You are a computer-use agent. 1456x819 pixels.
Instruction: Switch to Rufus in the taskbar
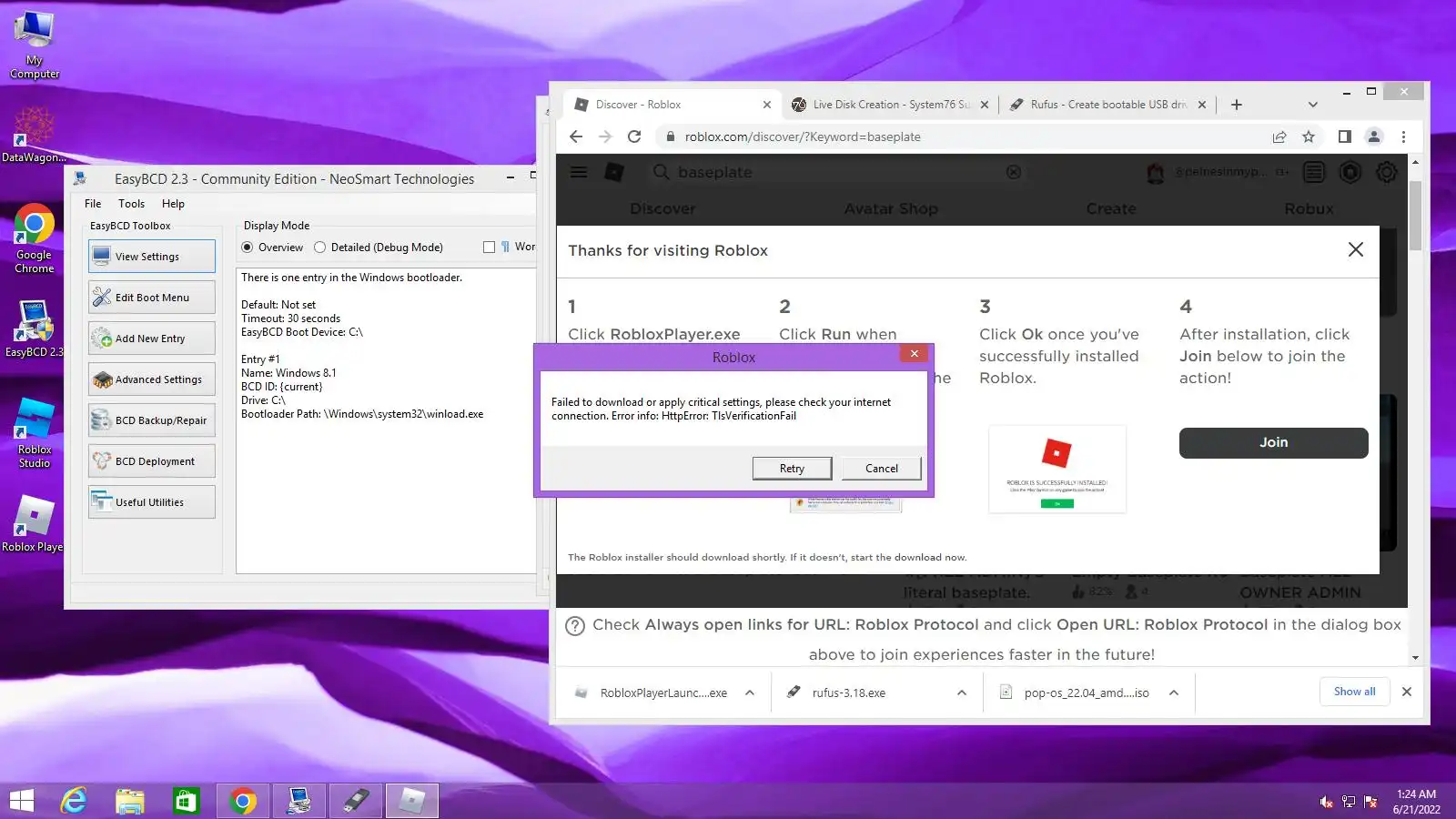tap(356, 801)
